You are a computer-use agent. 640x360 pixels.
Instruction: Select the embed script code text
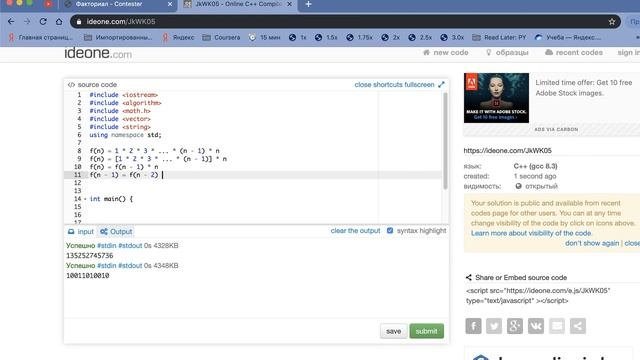pos(538,296)
